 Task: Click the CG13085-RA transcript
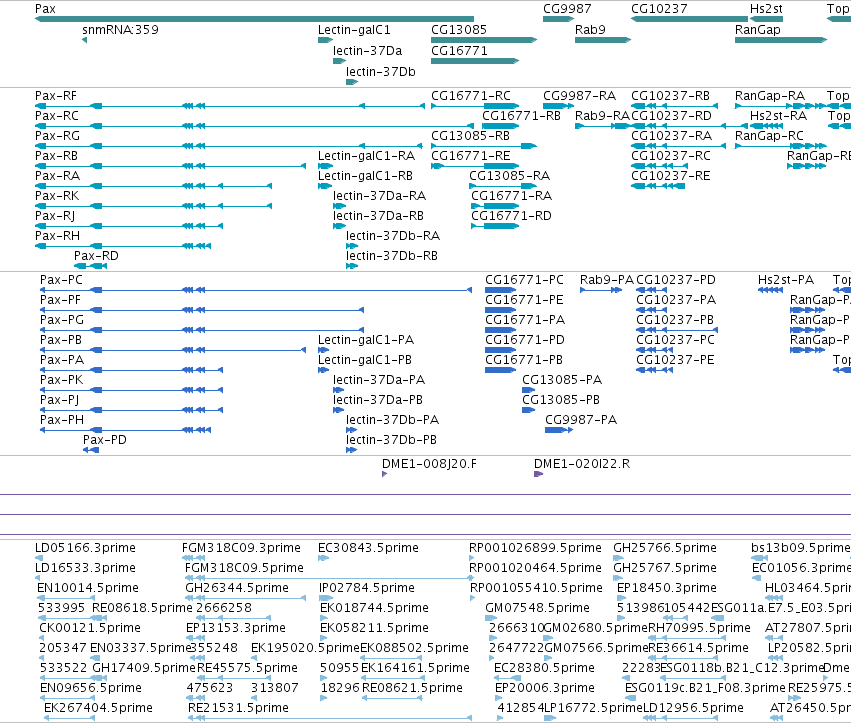click(x=509, y=176)
